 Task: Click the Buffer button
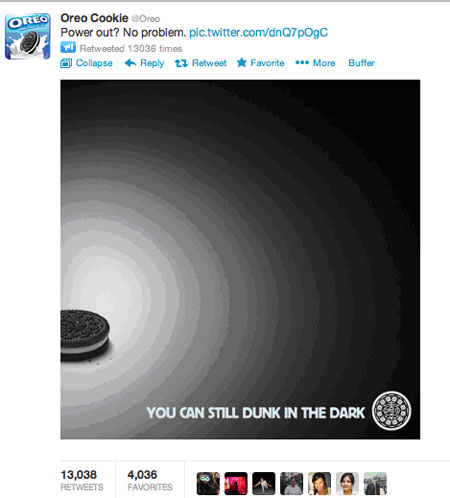(361, 63)
